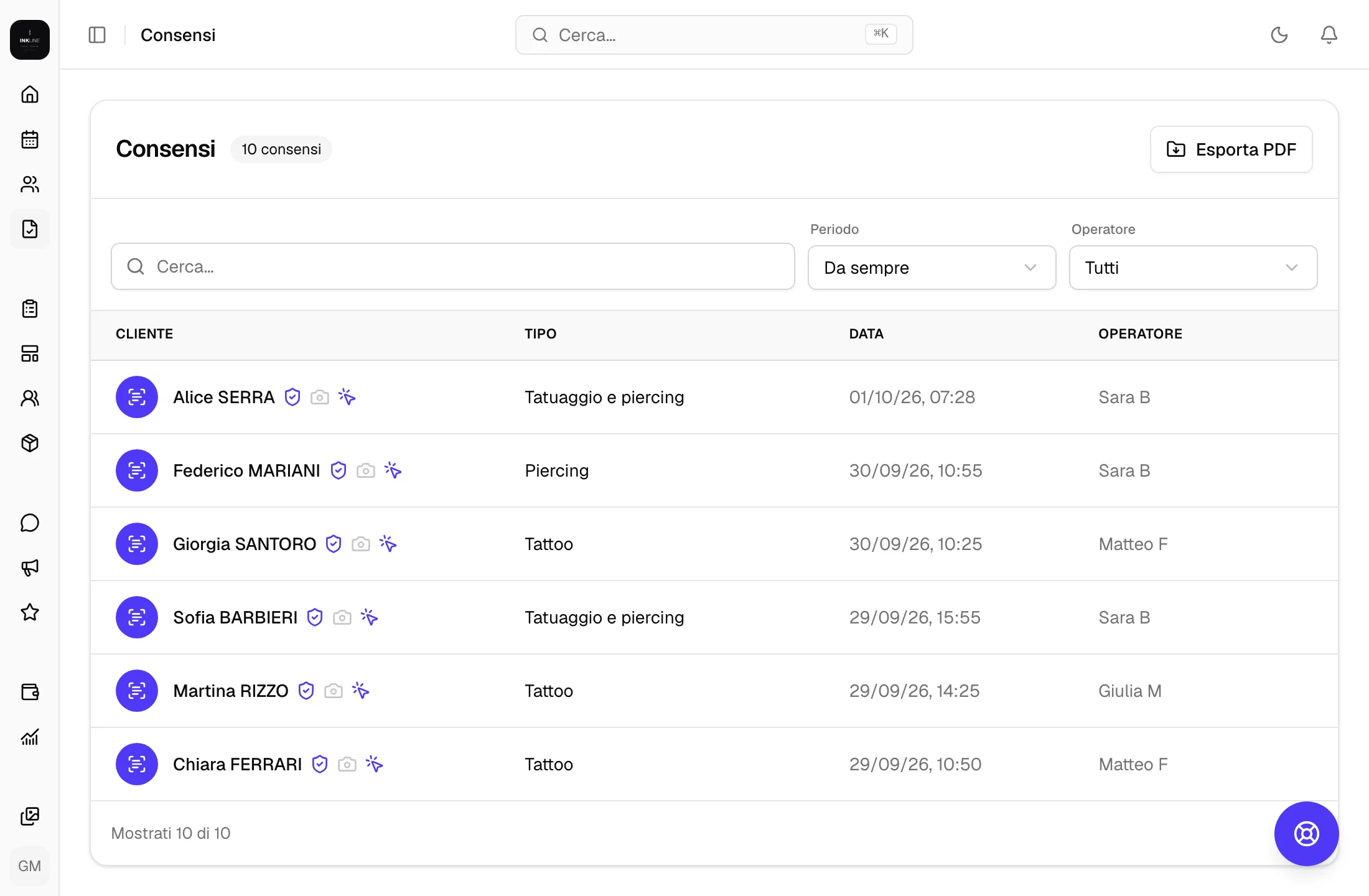Open the help lifebuoy floating button
Screen dimensions: 1369x896
(1306, 834)
